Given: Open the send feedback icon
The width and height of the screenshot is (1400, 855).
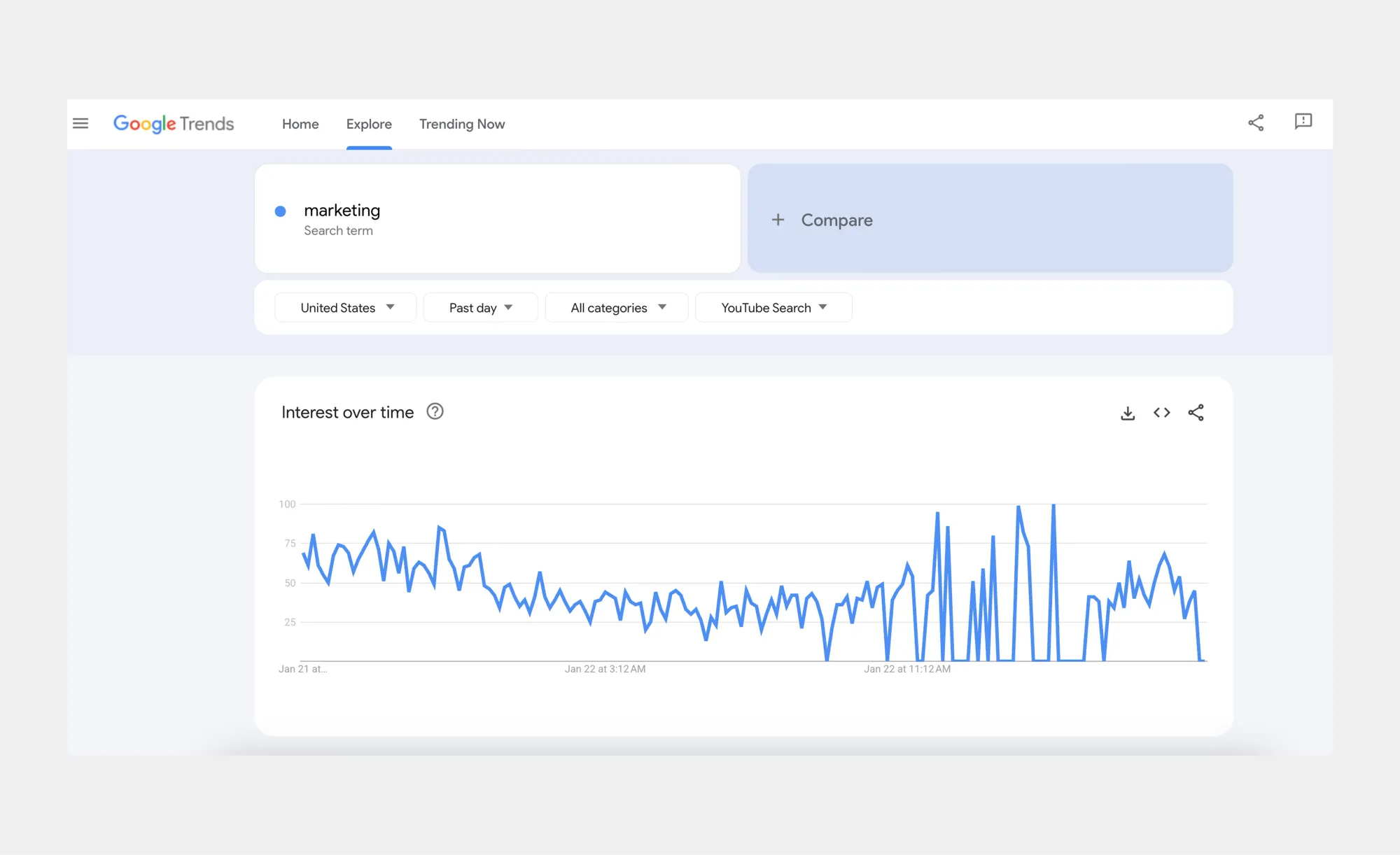Looking at the screenshot, I should 1303,122.
